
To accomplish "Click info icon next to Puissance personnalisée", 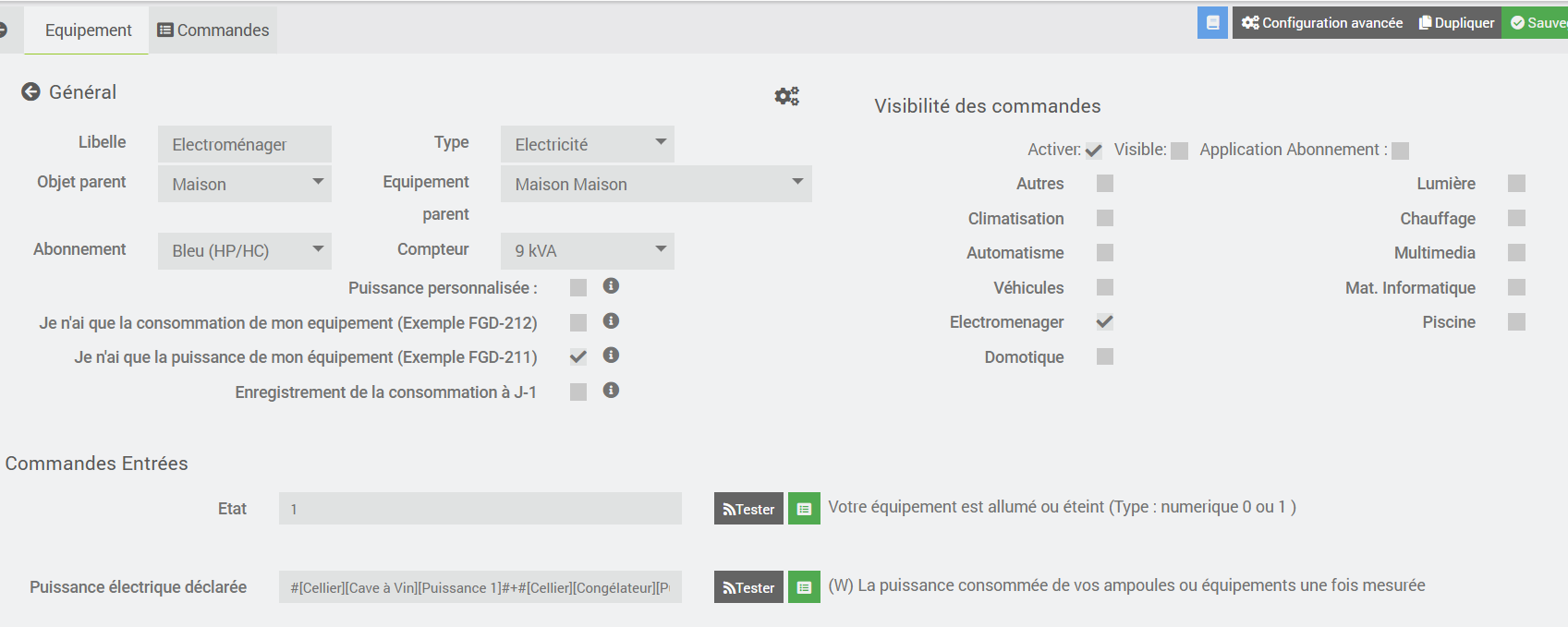I will [x=611, y=286].
